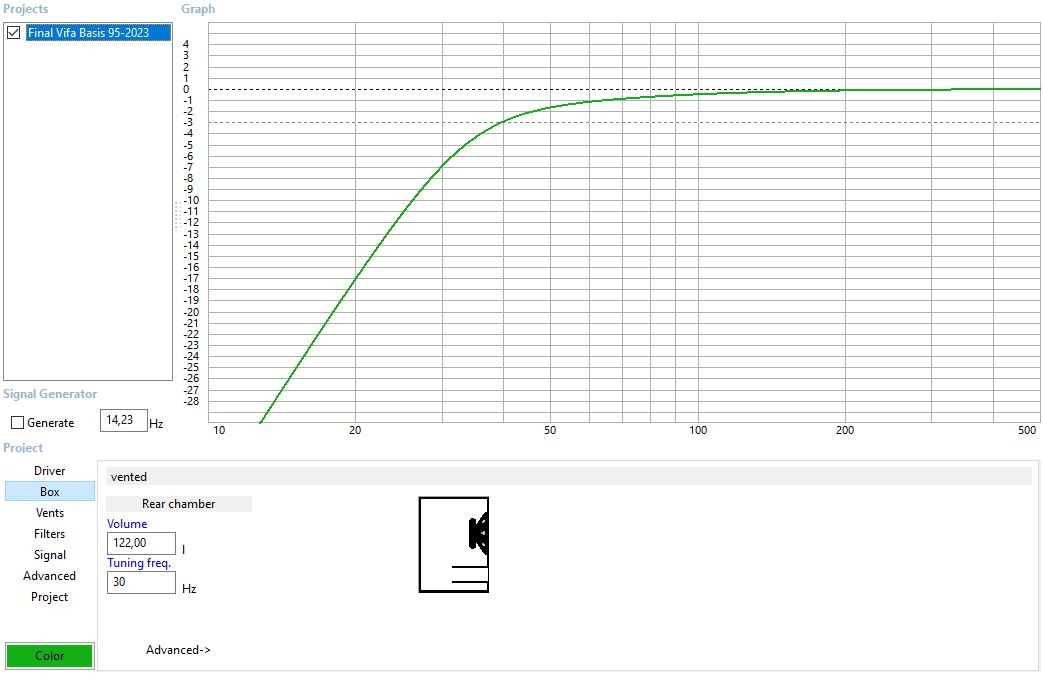Click the Advanced-> link
This screenshot has height=674, width=1043.
[178, 650]
